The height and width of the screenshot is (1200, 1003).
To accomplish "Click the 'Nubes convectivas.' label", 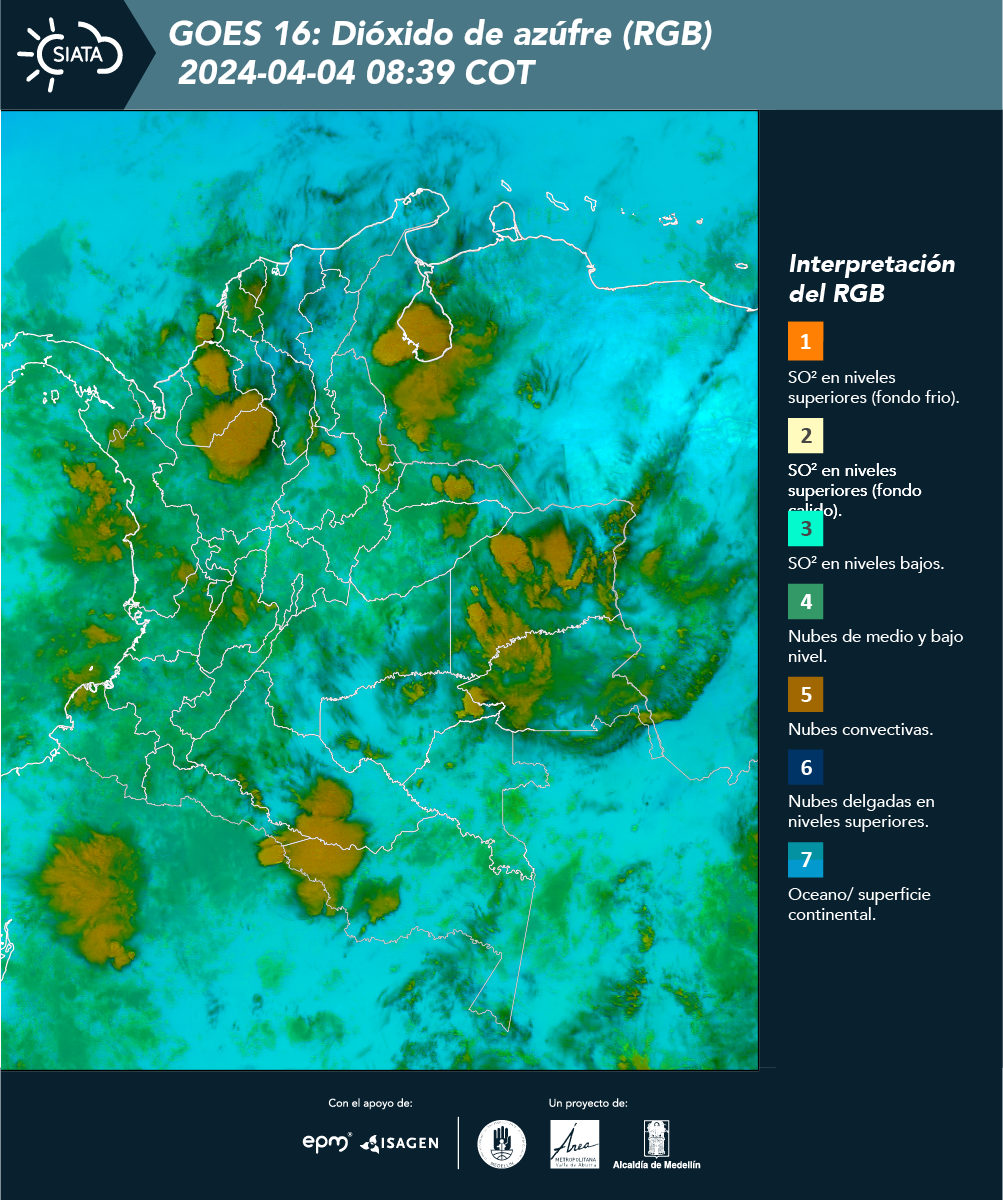I will tap(860, 729).
